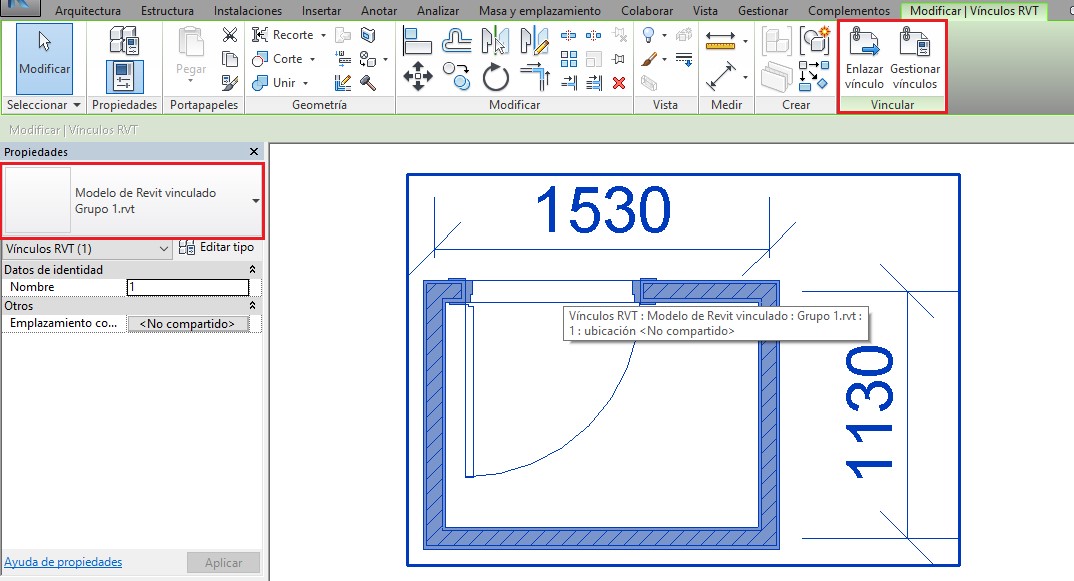The width and height of the screenshot is (1074, 581).
Task: Click the Copy tool with circles icon
Action: click(x=457, y=76)
